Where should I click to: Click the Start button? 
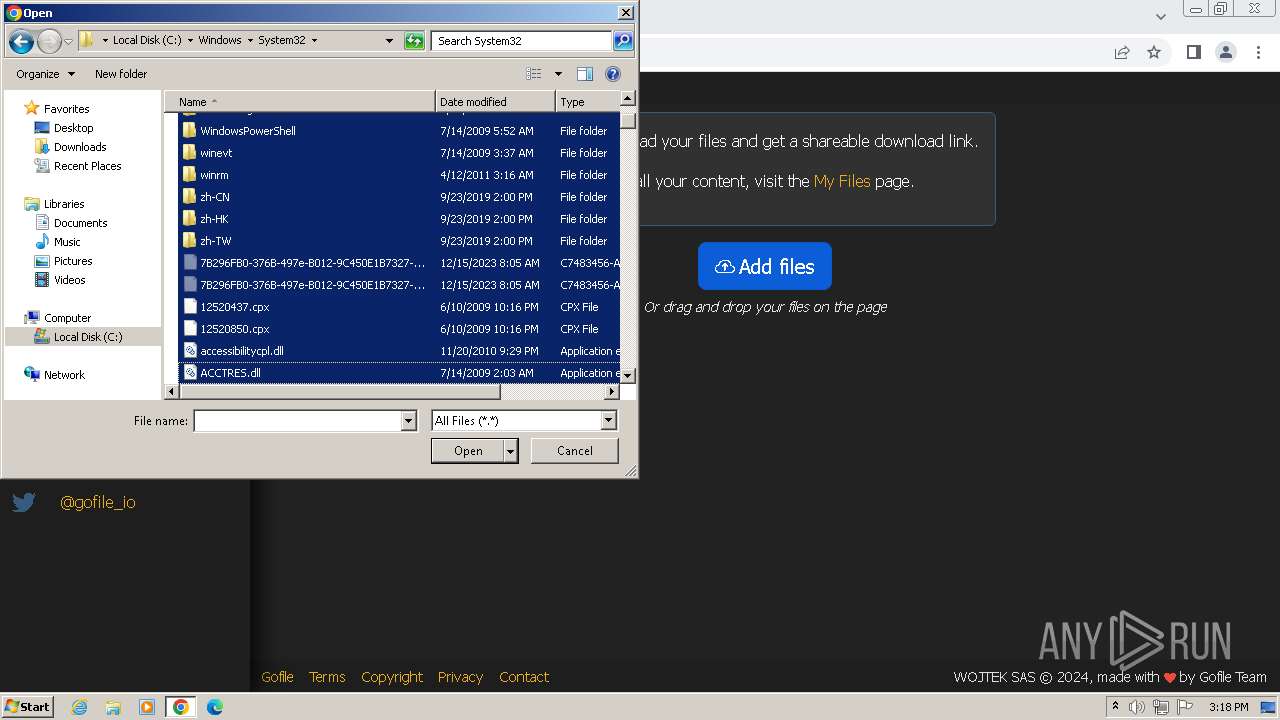point(28,707)
